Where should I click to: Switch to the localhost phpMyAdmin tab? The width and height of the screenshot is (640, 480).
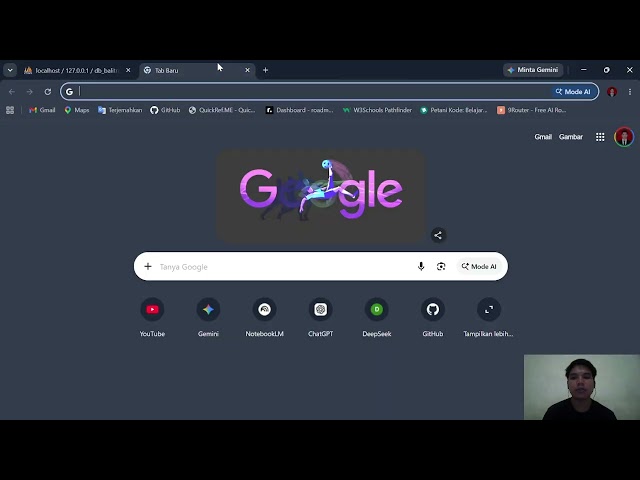point(78,70)
